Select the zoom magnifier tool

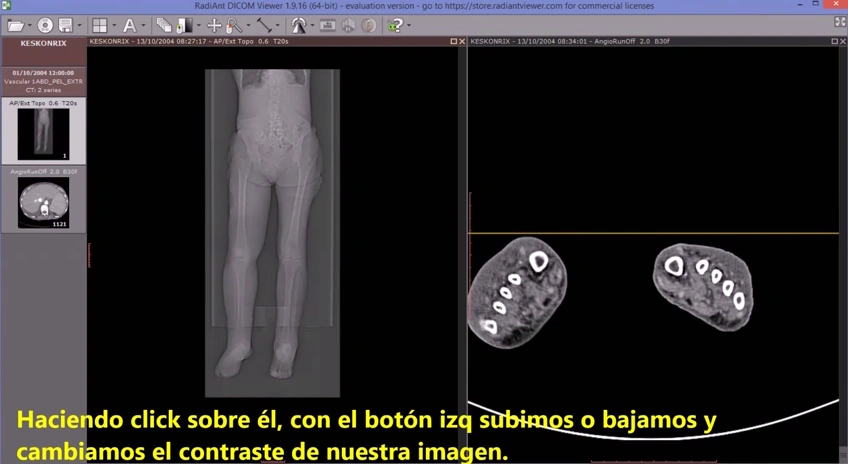pos(234,25)
